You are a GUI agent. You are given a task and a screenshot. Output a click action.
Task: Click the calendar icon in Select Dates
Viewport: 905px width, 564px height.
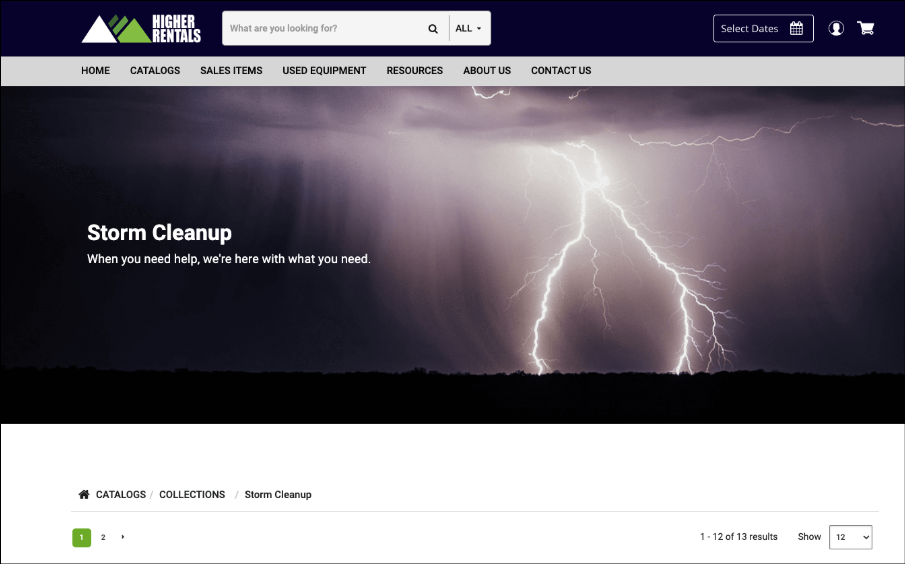797,29
